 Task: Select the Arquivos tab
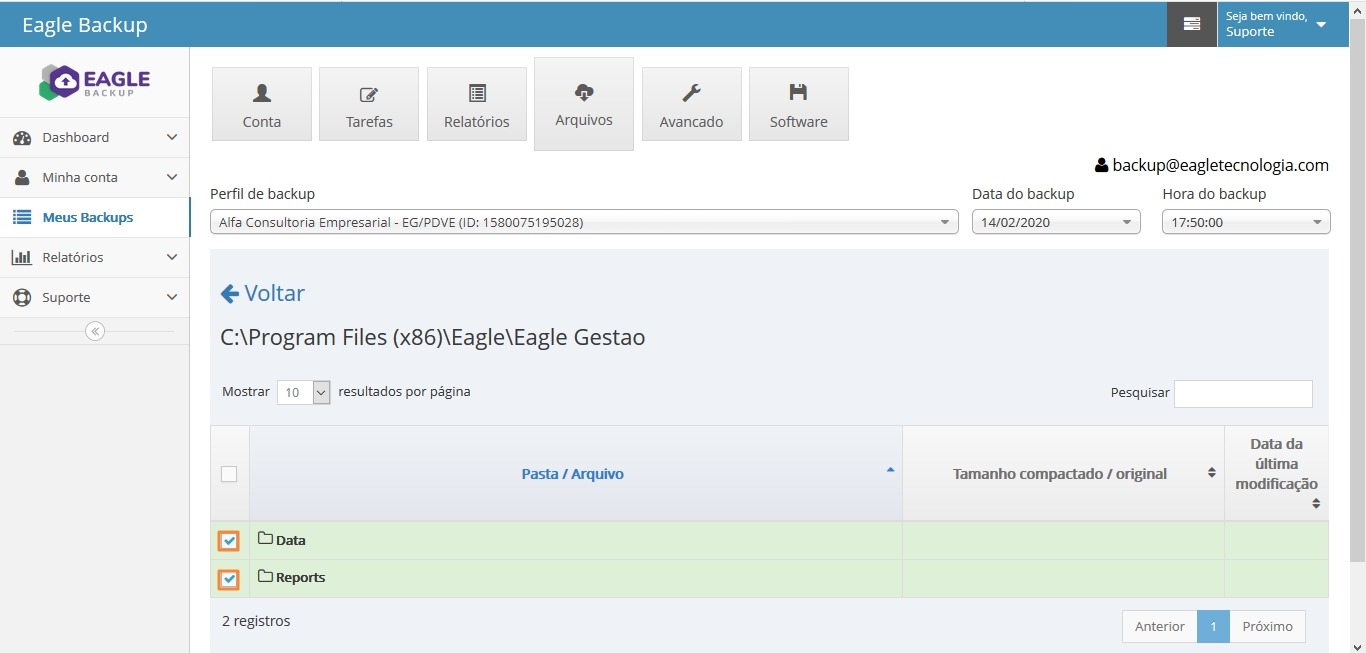[x=584, y=104]
